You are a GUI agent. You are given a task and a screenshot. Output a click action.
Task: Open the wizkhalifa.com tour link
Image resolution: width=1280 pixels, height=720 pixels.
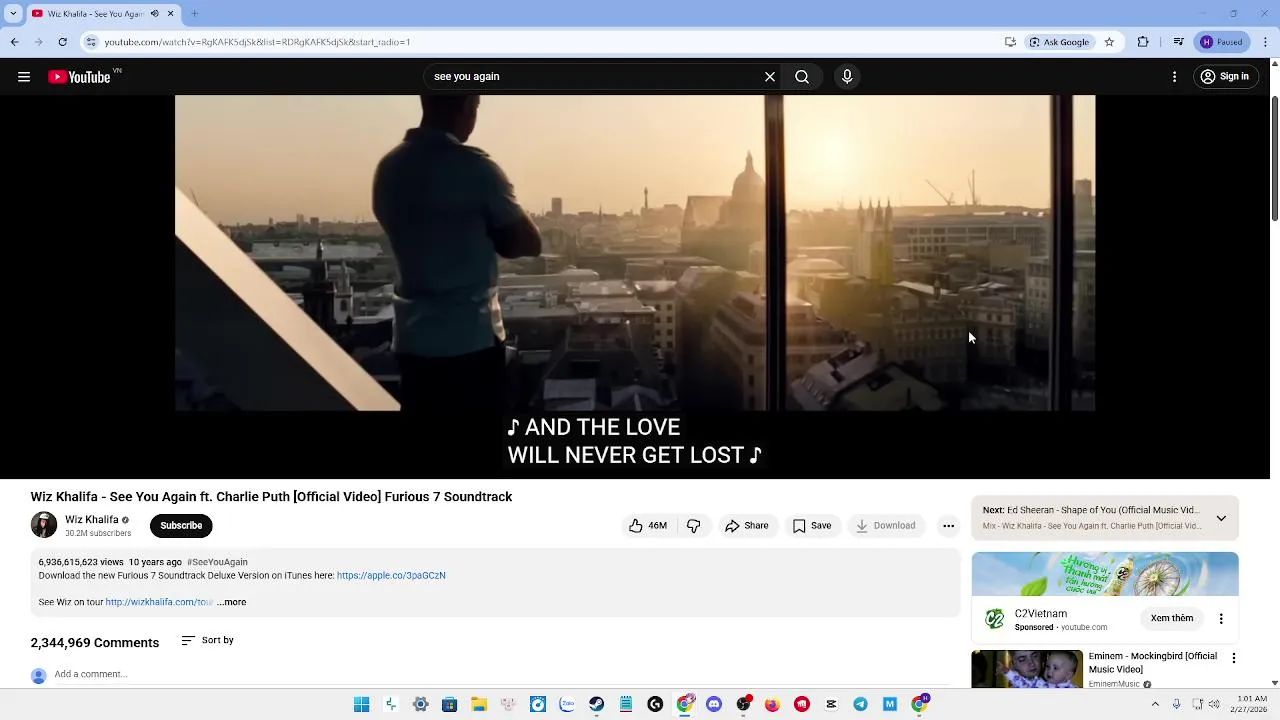pyautogui.click(x=159, y=602)
